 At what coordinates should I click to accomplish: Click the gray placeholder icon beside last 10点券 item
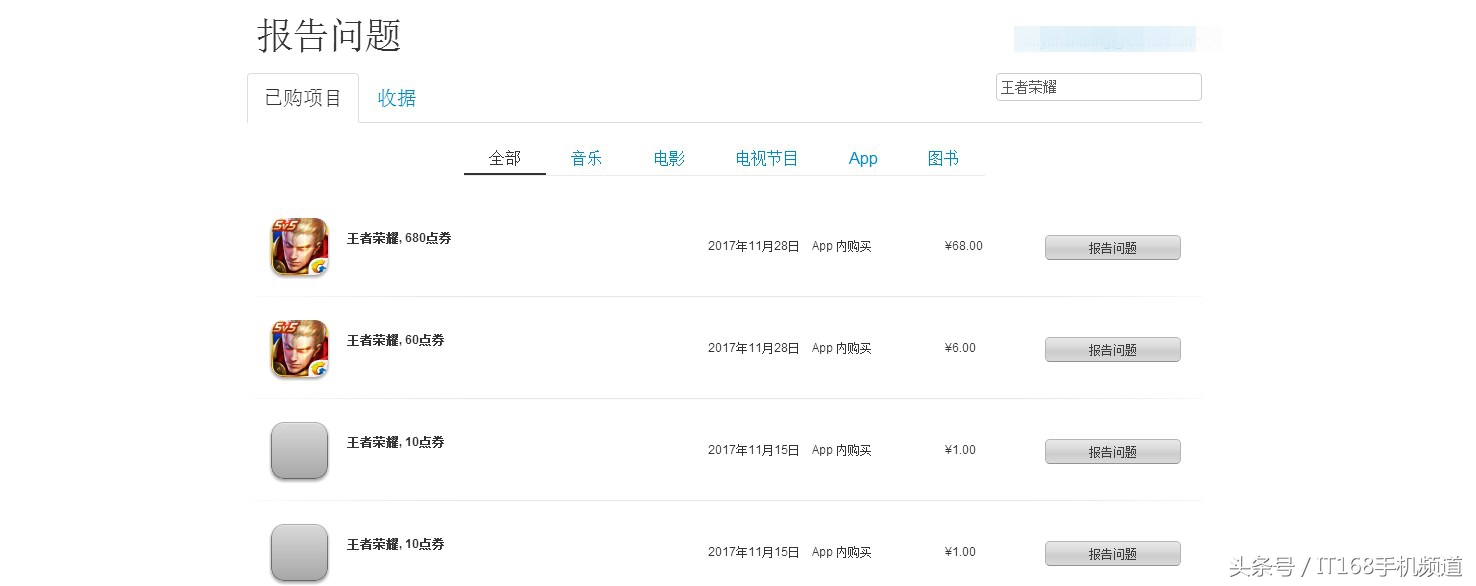click(x=299, y=553)
